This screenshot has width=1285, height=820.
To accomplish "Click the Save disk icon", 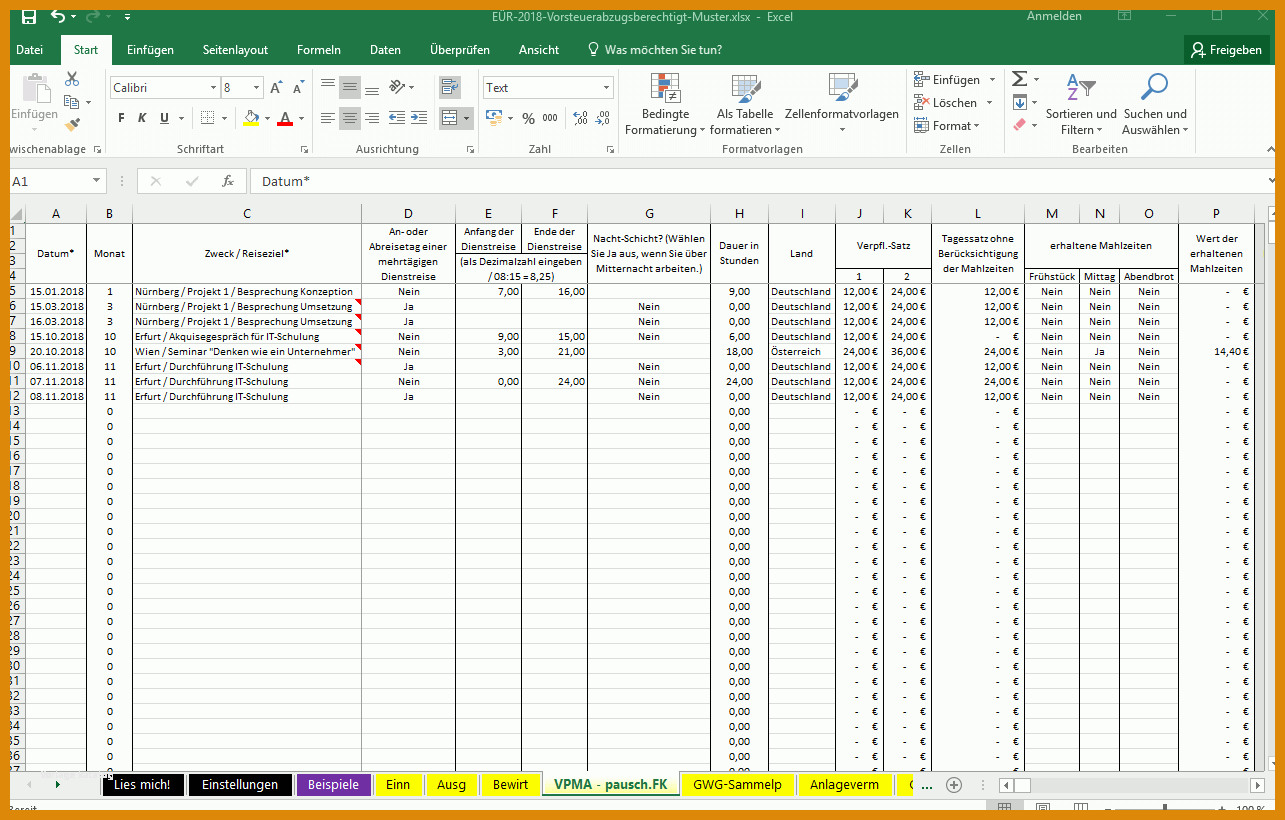I will (29, 16).
